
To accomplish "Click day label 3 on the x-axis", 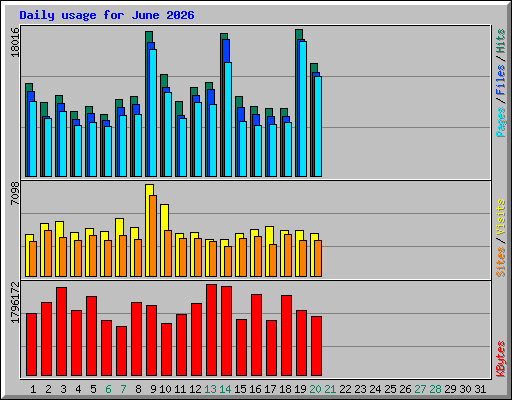I will pos(63,389).
